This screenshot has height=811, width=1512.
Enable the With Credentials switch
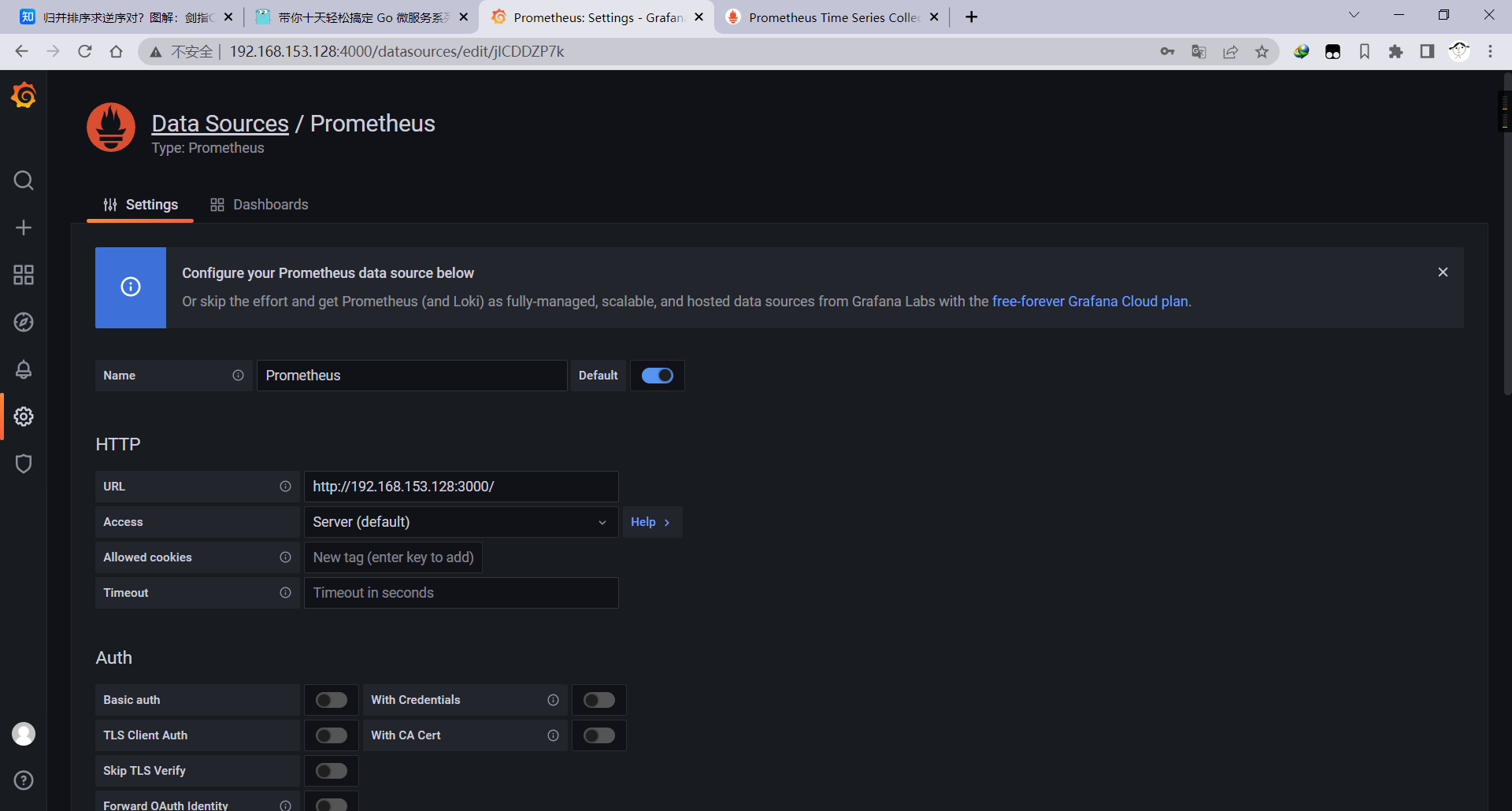(599, 700)
